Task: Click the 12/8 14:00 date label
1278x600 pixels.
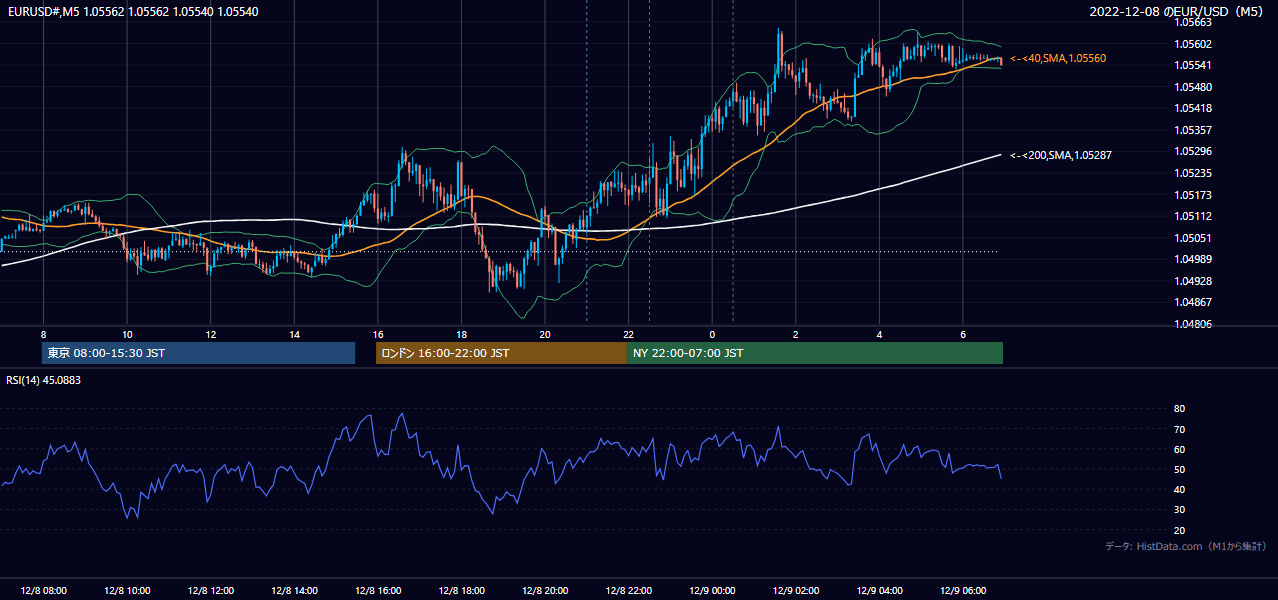Action: pos(294,590)
